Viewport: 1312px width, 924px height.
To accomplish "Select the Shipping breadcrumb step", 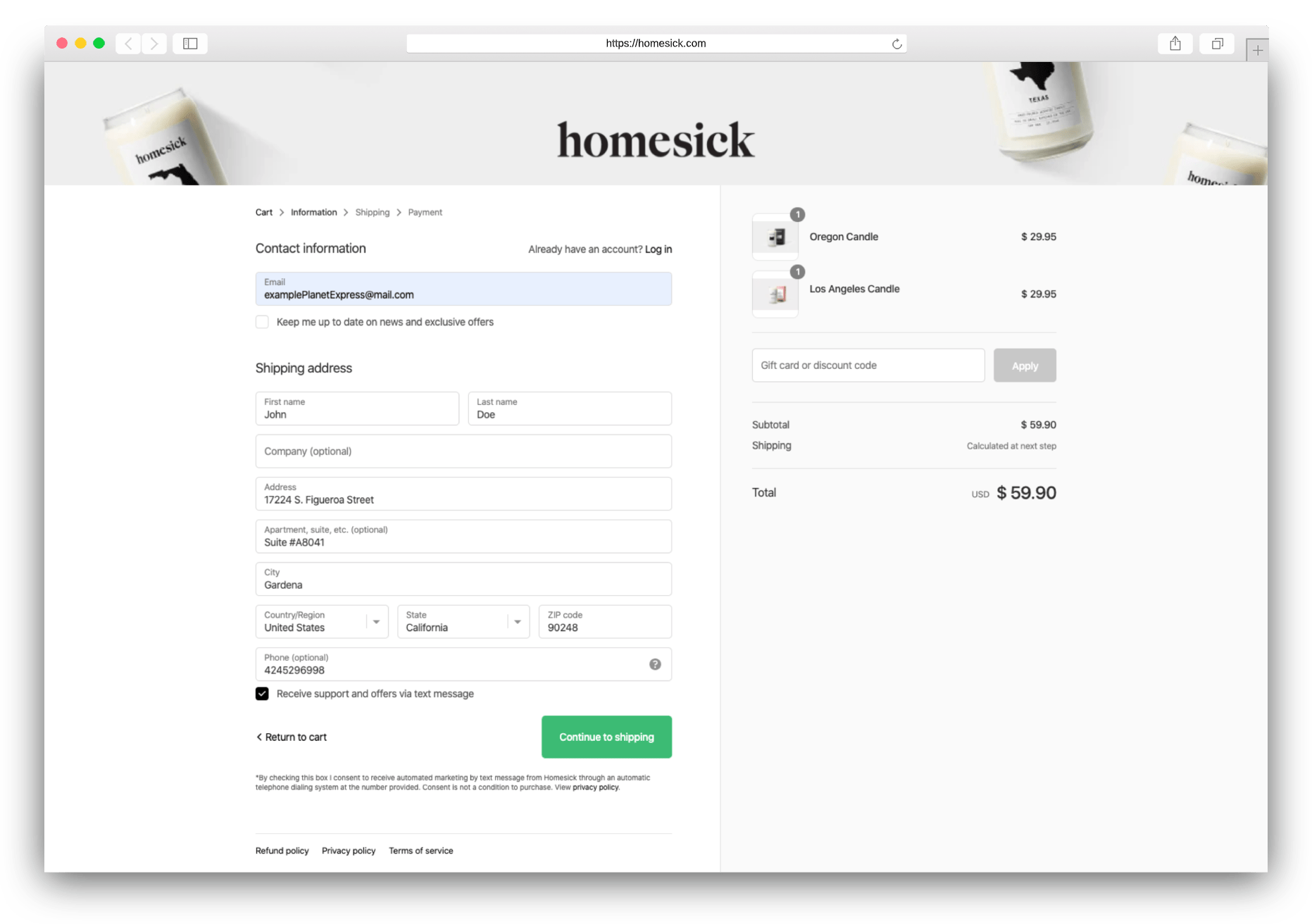I will pos(373,212).
